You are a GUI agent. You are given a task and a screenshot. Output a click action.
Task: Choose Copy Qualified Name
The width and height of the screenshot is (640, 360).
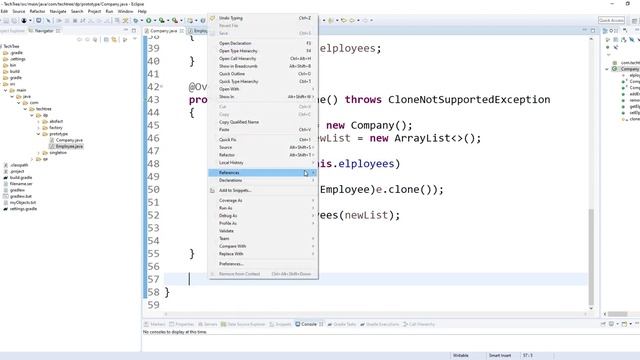[x=263, y=122]
